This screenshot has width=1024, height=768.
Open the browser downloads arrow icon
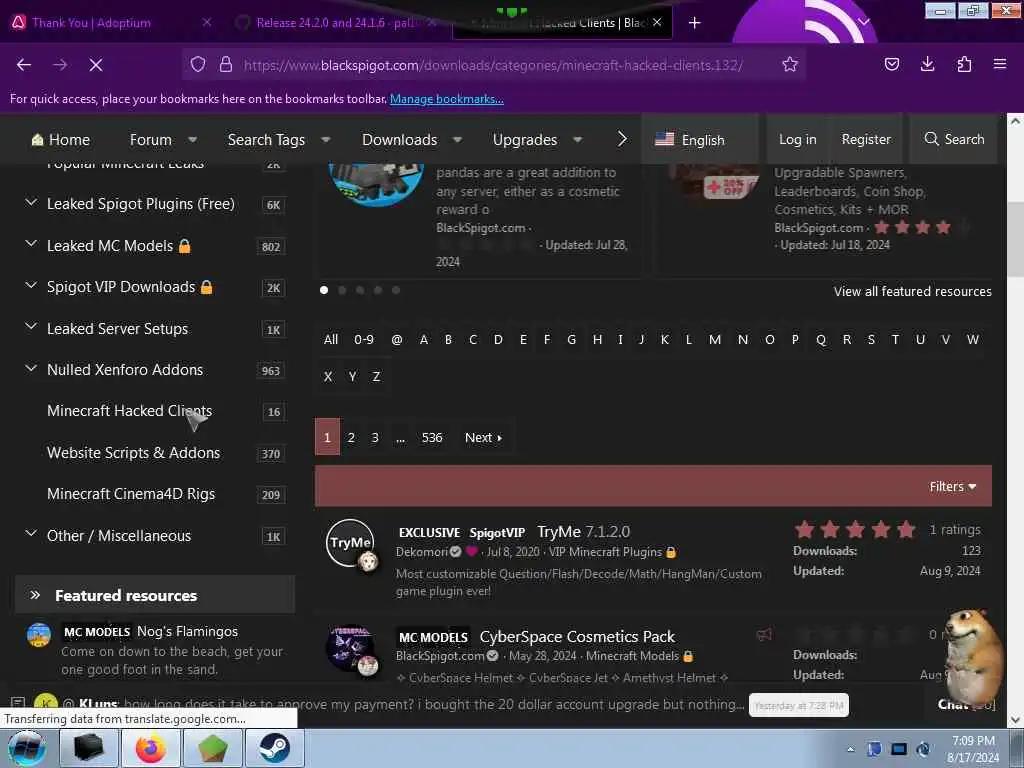(927, 64)
